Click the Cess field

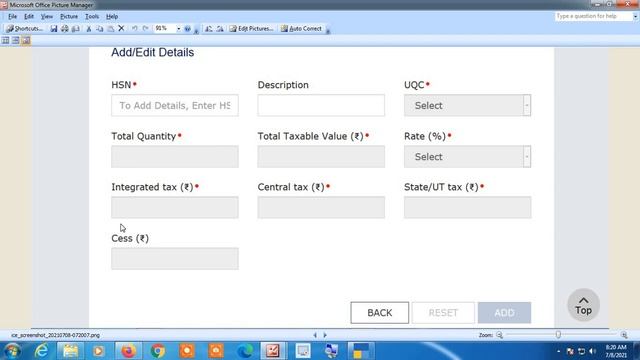click(x=175, y=258)
